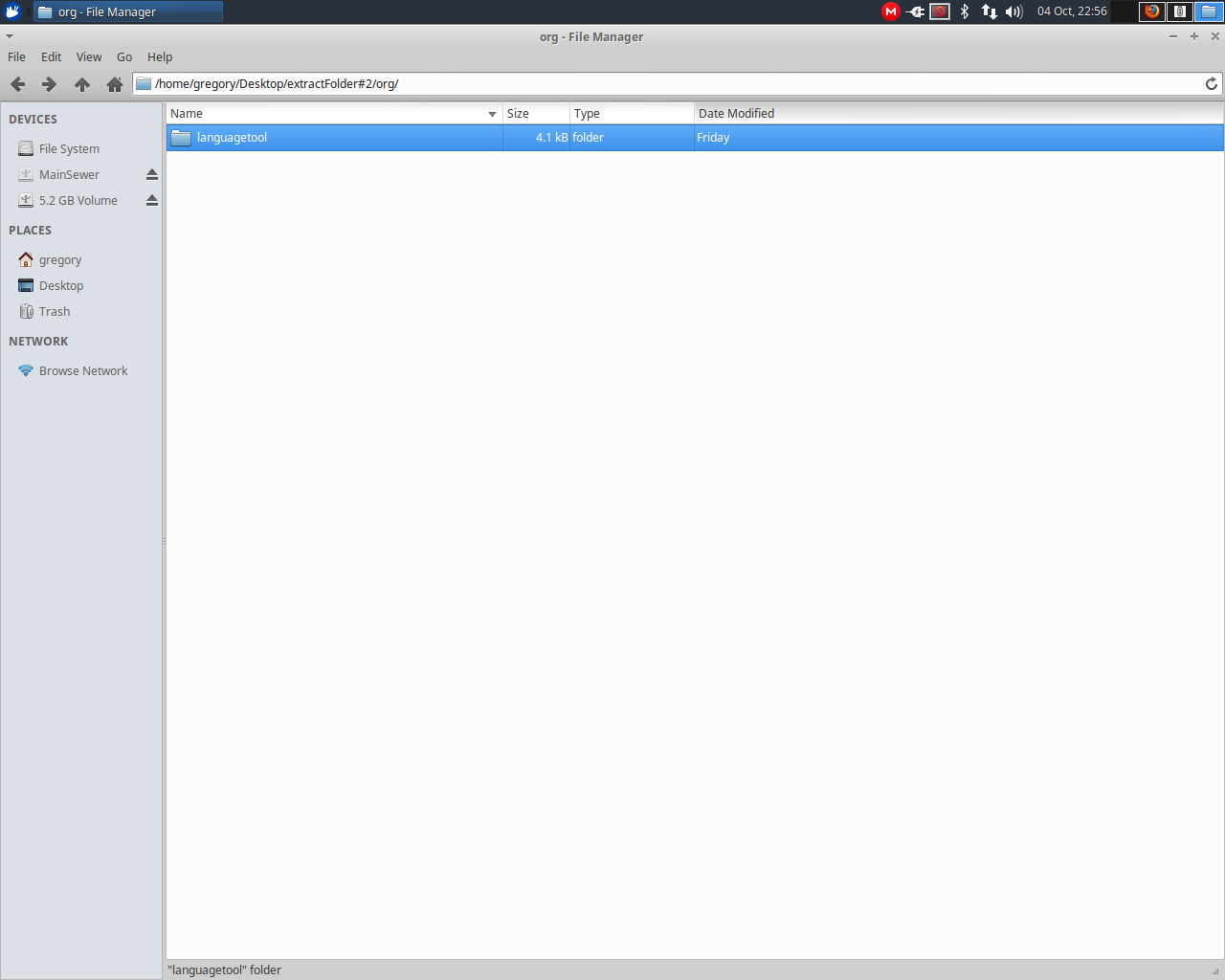This screenshot has width=1225, height=980.
Task: Navigate up to the parent folder
Action: 82,84
